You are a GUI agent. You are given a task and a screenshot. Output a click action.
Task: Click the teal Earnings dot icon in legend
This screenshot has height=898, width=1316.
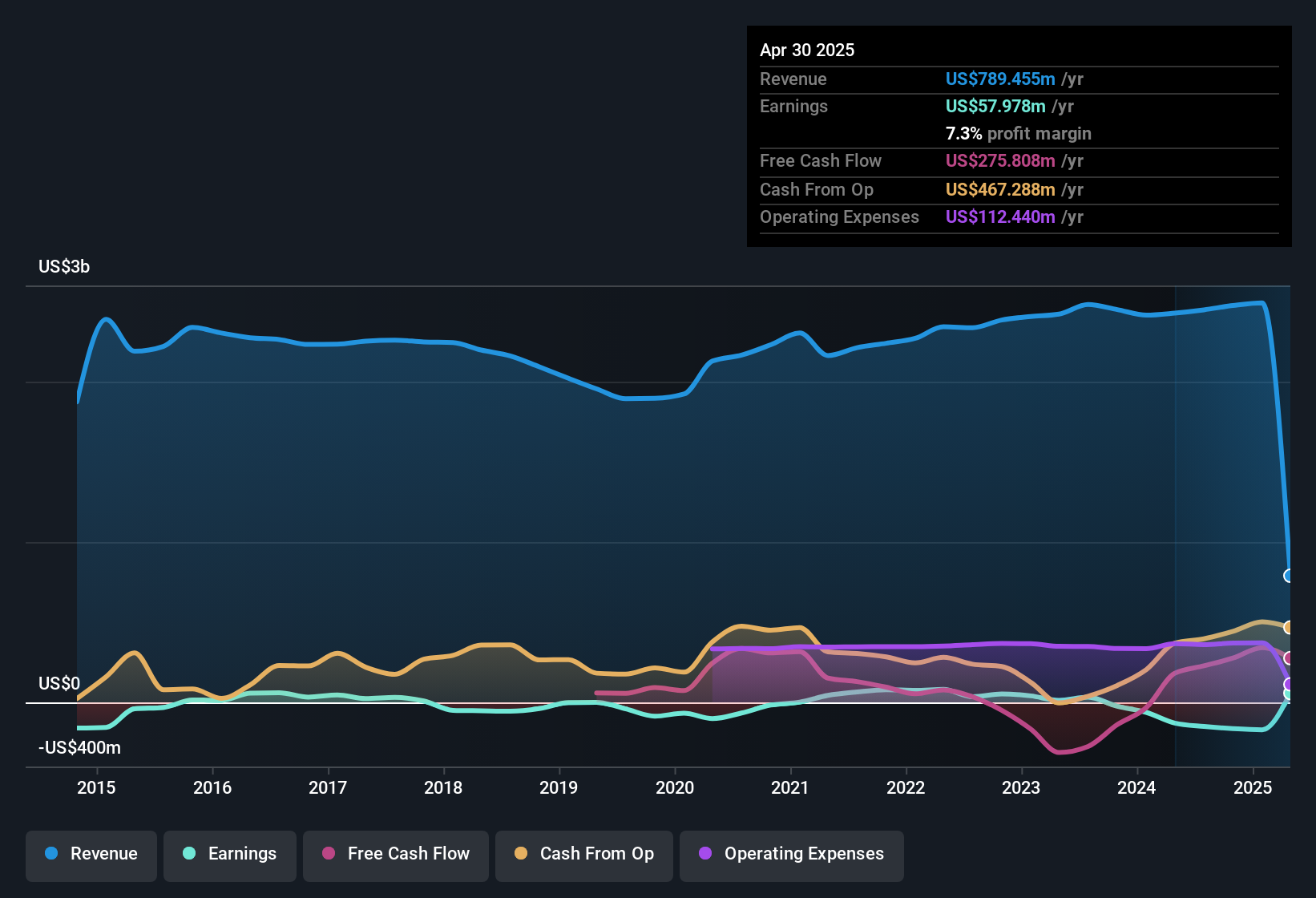(x=188, y=854)
